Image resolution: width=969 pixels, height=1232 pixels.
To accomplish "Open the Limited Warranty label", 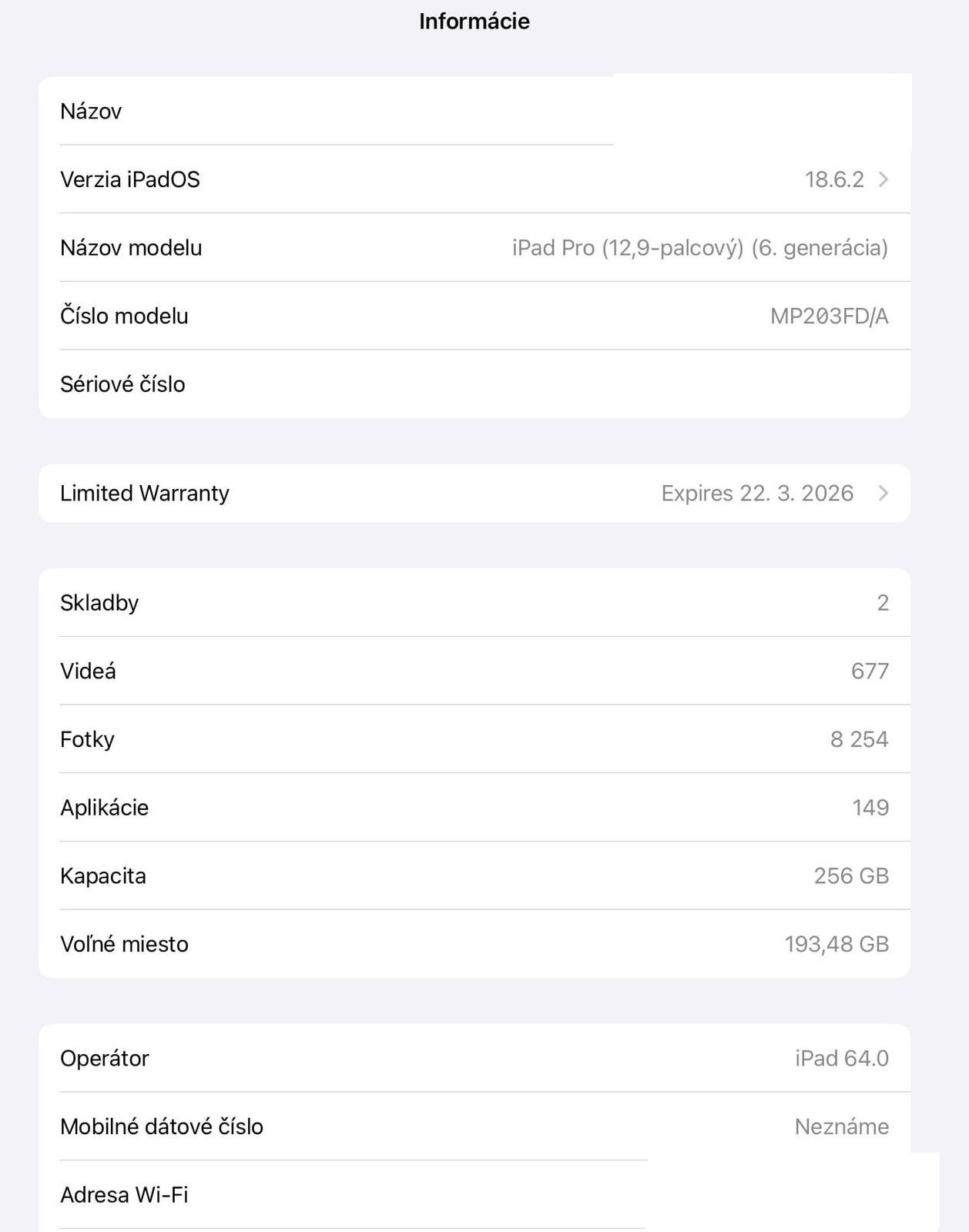I will [145, 493].
